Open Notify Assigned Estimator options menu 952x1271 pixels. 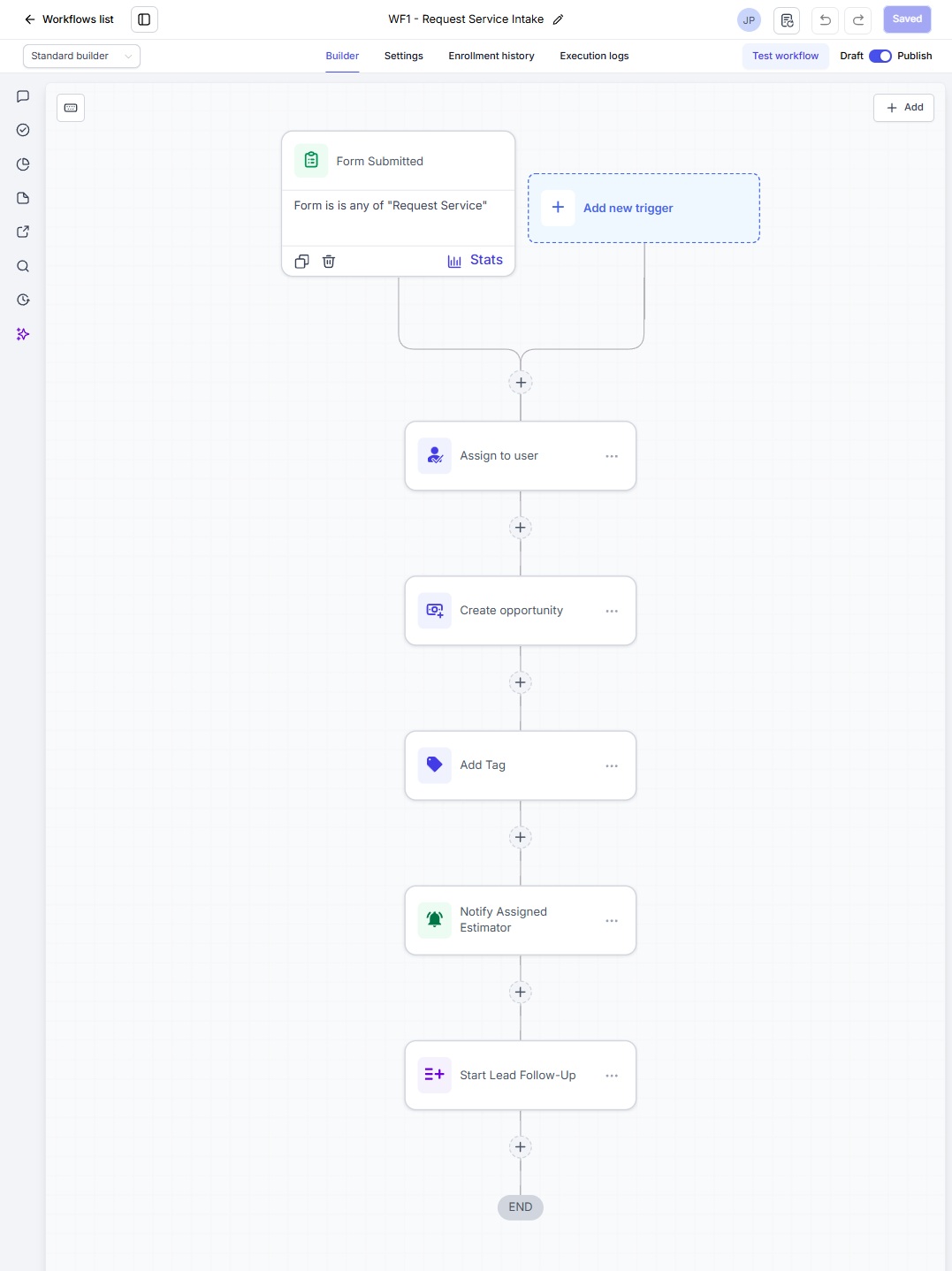[x=612, y=920]
